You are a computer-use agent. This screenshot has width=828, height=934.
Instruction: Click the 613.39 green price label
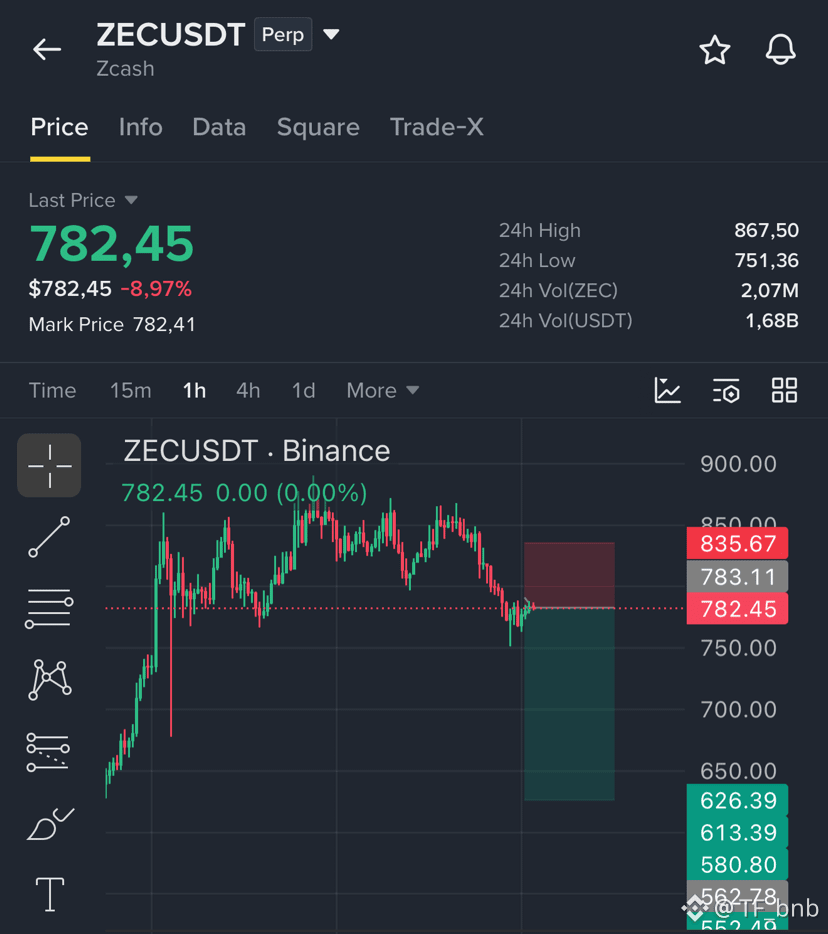pyautogui.click(x=737, y=833)
